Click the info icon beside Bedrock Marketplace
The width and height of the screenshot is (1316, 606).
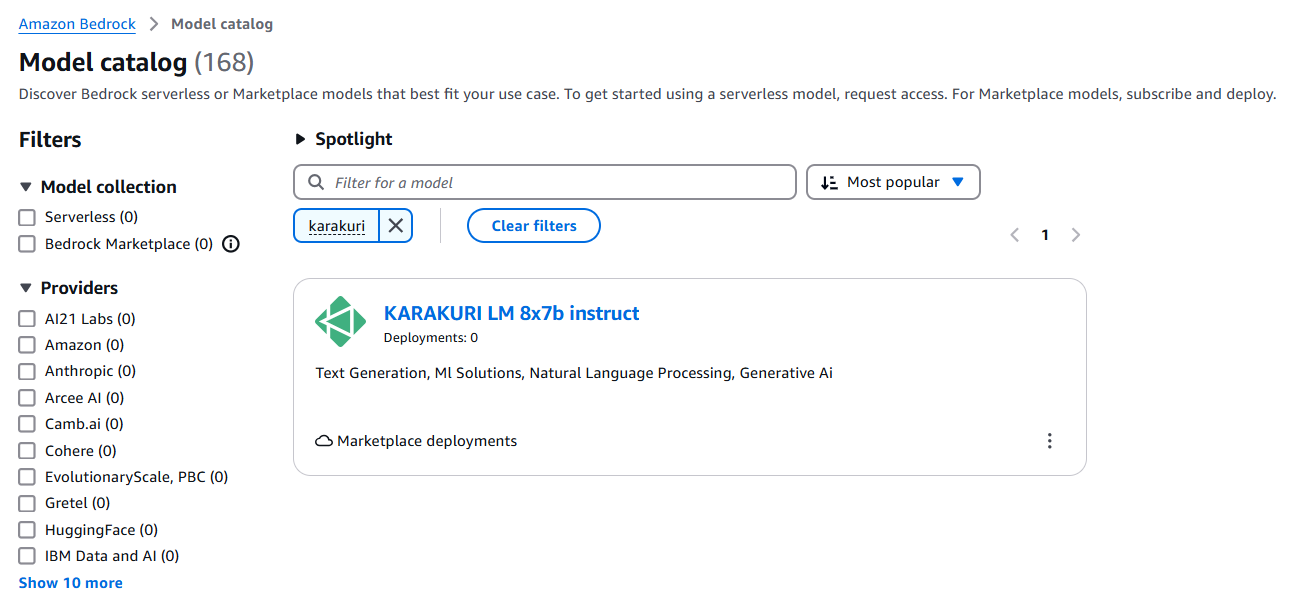click(231, 244)
